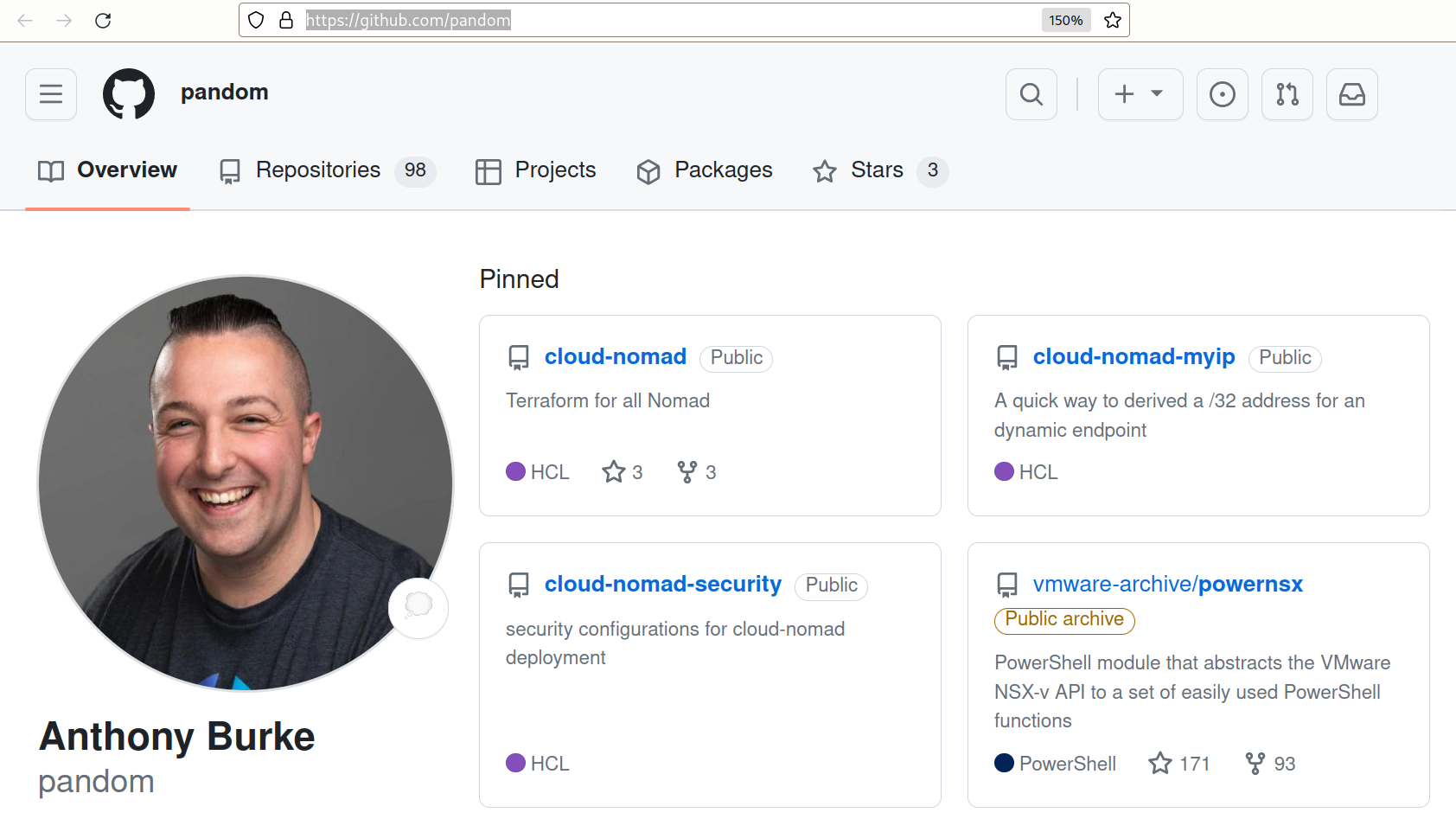View the 93 forks of powernsx
Viewport: 1456px width, 819px height.
point(1270,763)
